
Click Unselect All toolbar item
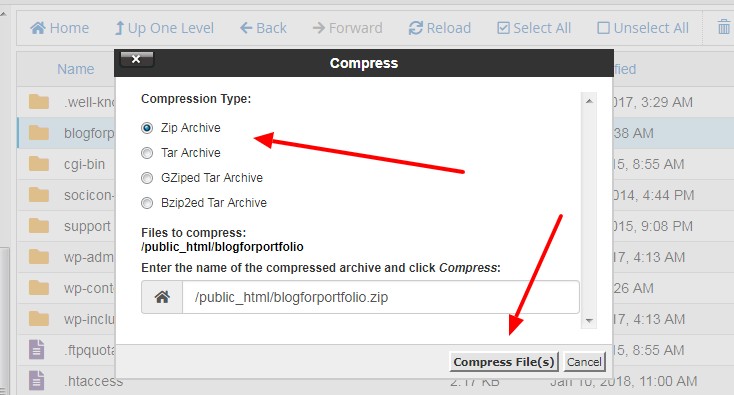(x=643, y=28)
